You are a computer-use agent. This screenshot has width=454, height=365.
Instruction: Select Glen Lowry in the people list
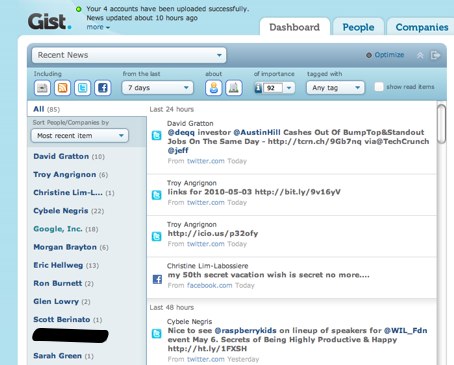(x=62, y=301)
